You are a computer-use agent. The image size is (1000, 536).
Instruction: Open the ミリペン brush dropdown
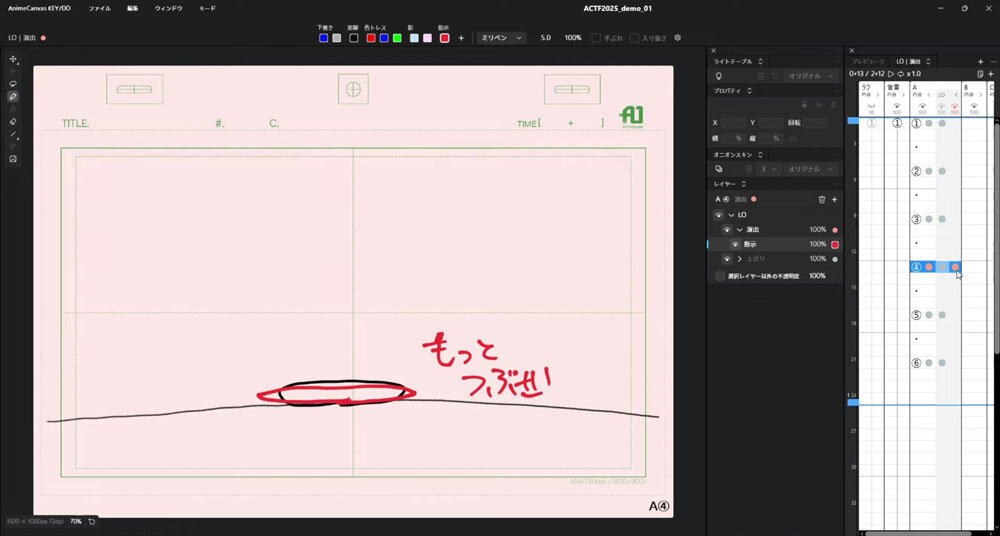502,38
